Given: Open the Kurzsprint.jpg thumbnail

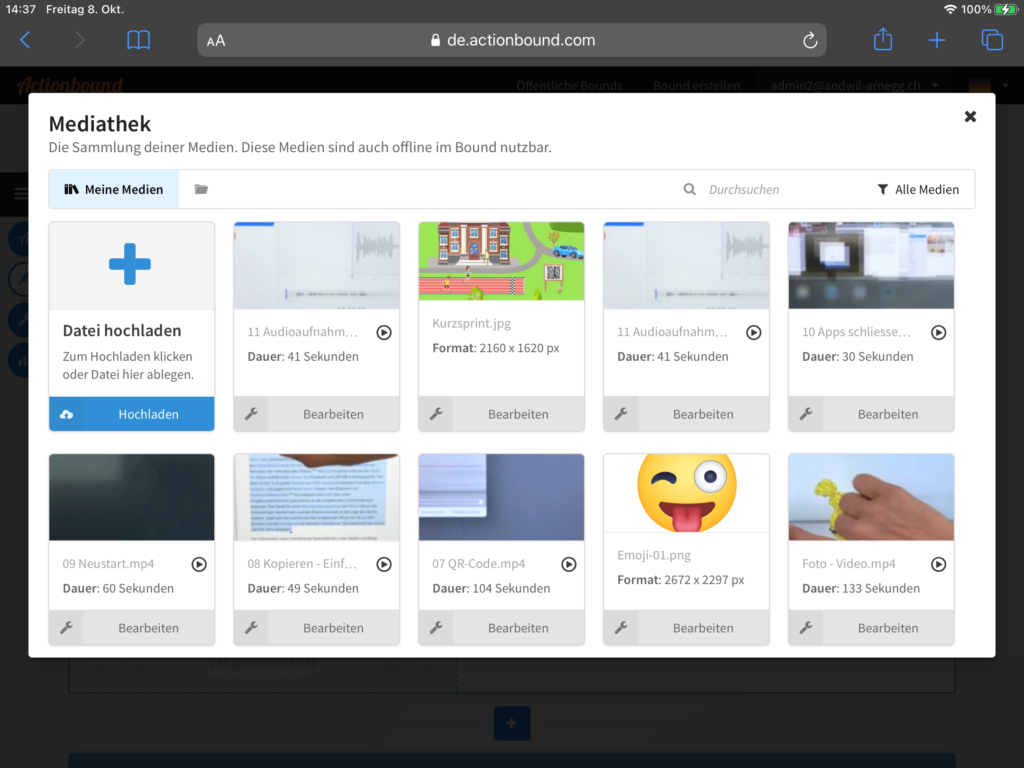Looking at the screenshot, I should pyautogui.click(x=501, y=260).
